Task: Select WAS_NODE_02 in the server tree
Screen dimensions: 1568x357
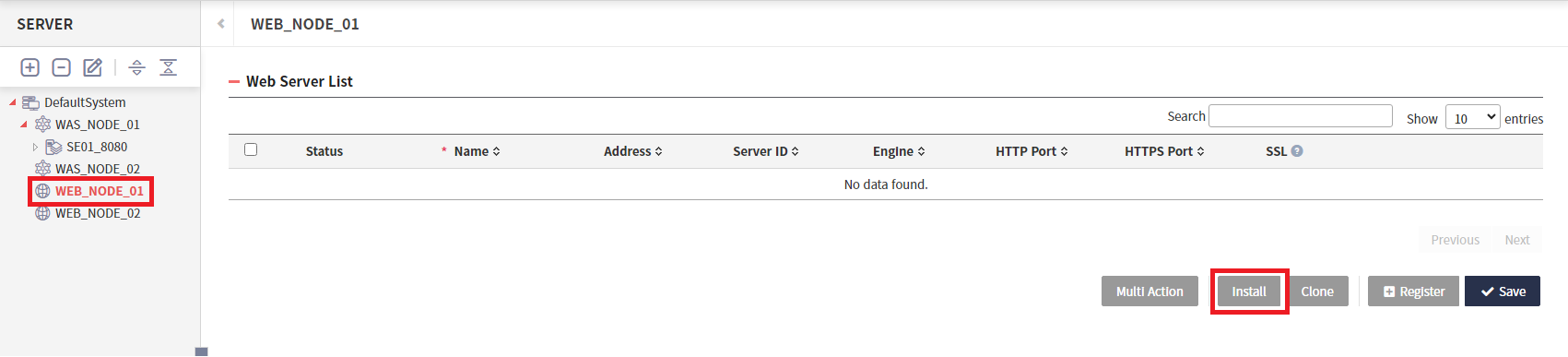Action: point(98,169)
